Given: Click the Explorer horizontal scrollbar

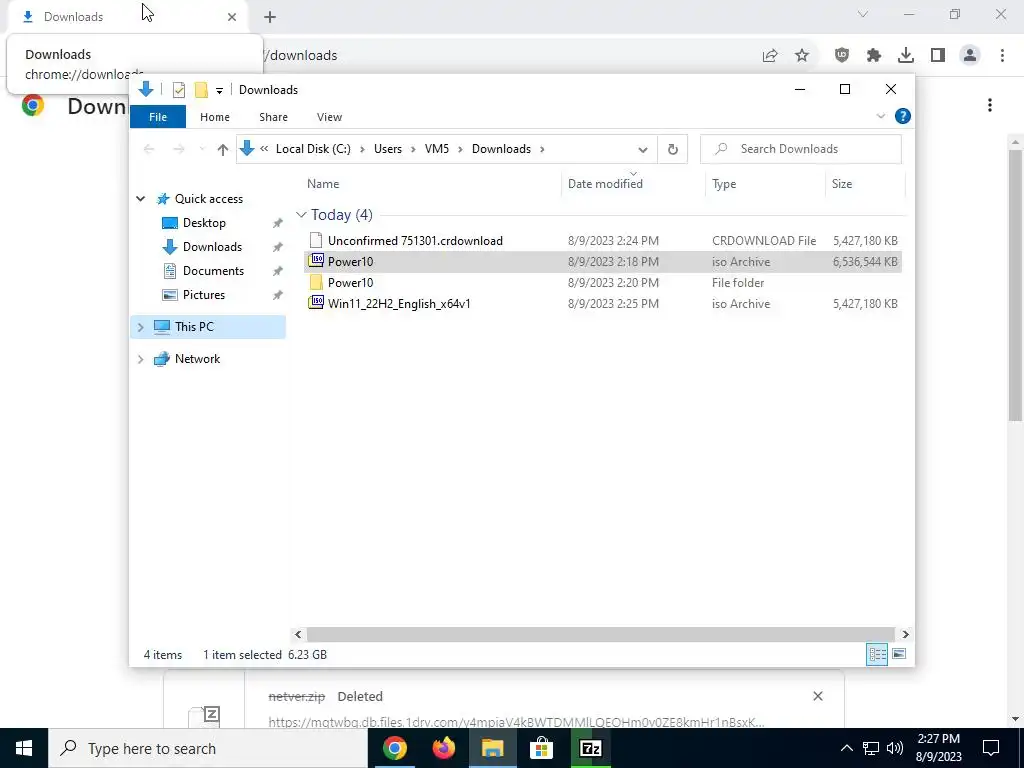Looking at the screenshot, I should point(600,634).
